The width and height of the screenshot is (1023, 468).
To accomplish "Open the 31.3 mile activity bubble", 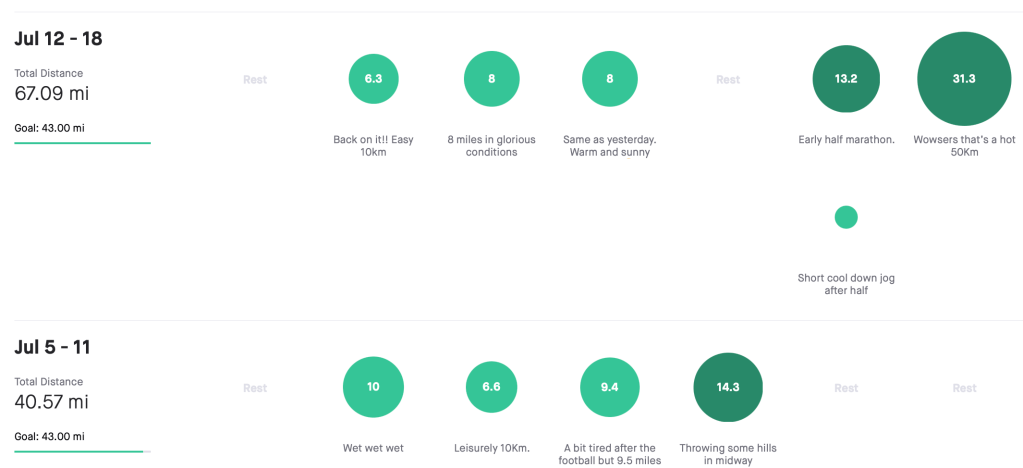I will coord(964,80).
